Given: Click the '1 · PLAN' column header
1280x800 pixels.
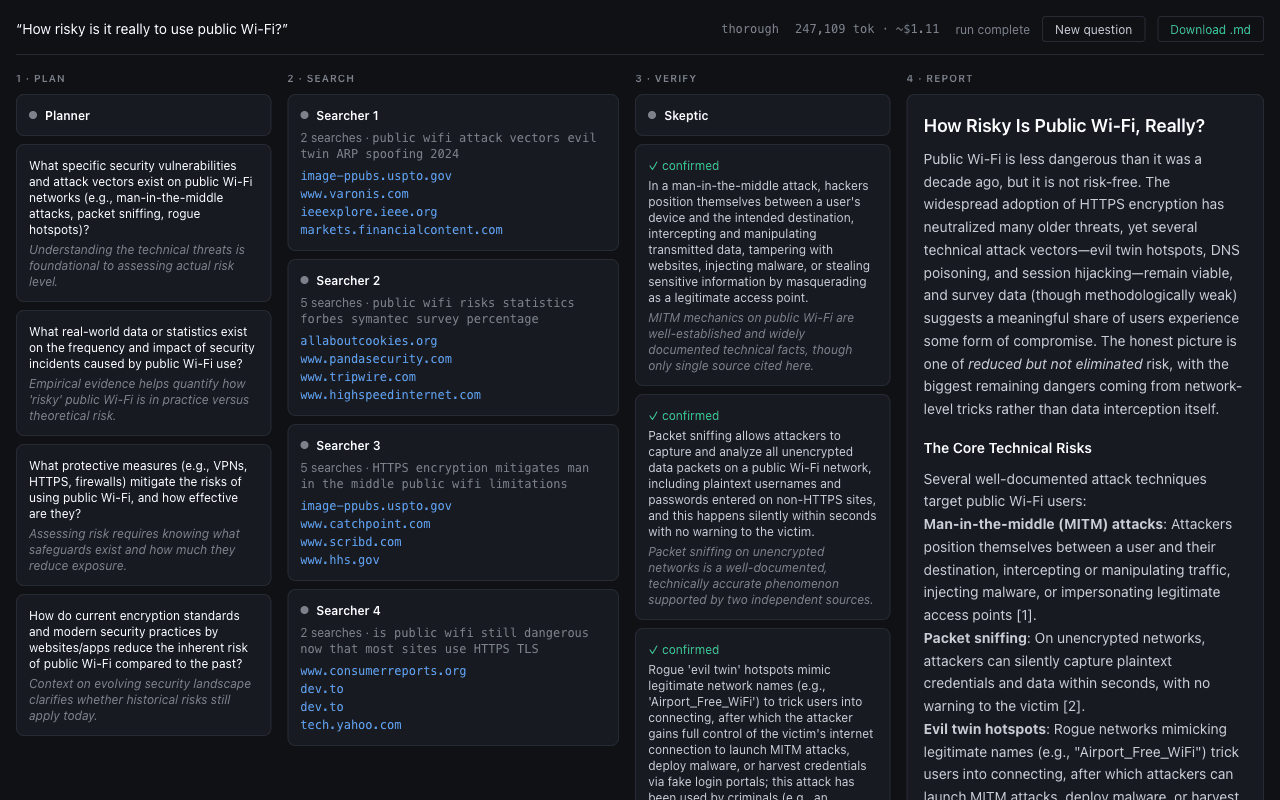Looking at the screenshot, I should coord(41,79).
